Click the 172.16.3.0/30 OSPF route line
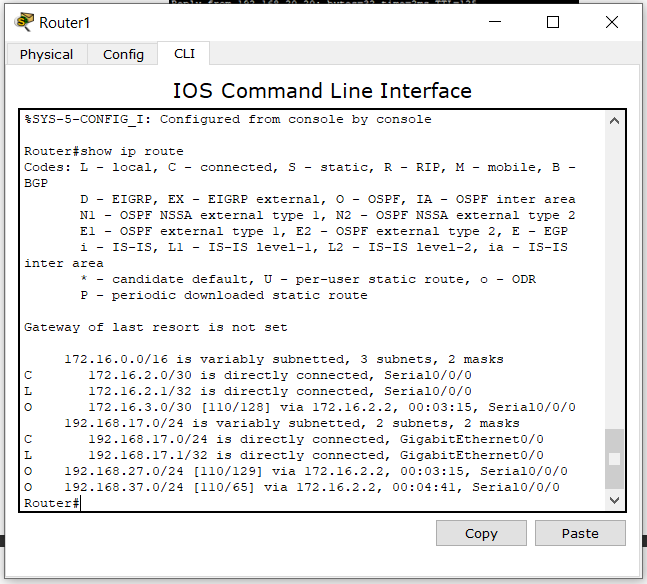 coord(300,407)
